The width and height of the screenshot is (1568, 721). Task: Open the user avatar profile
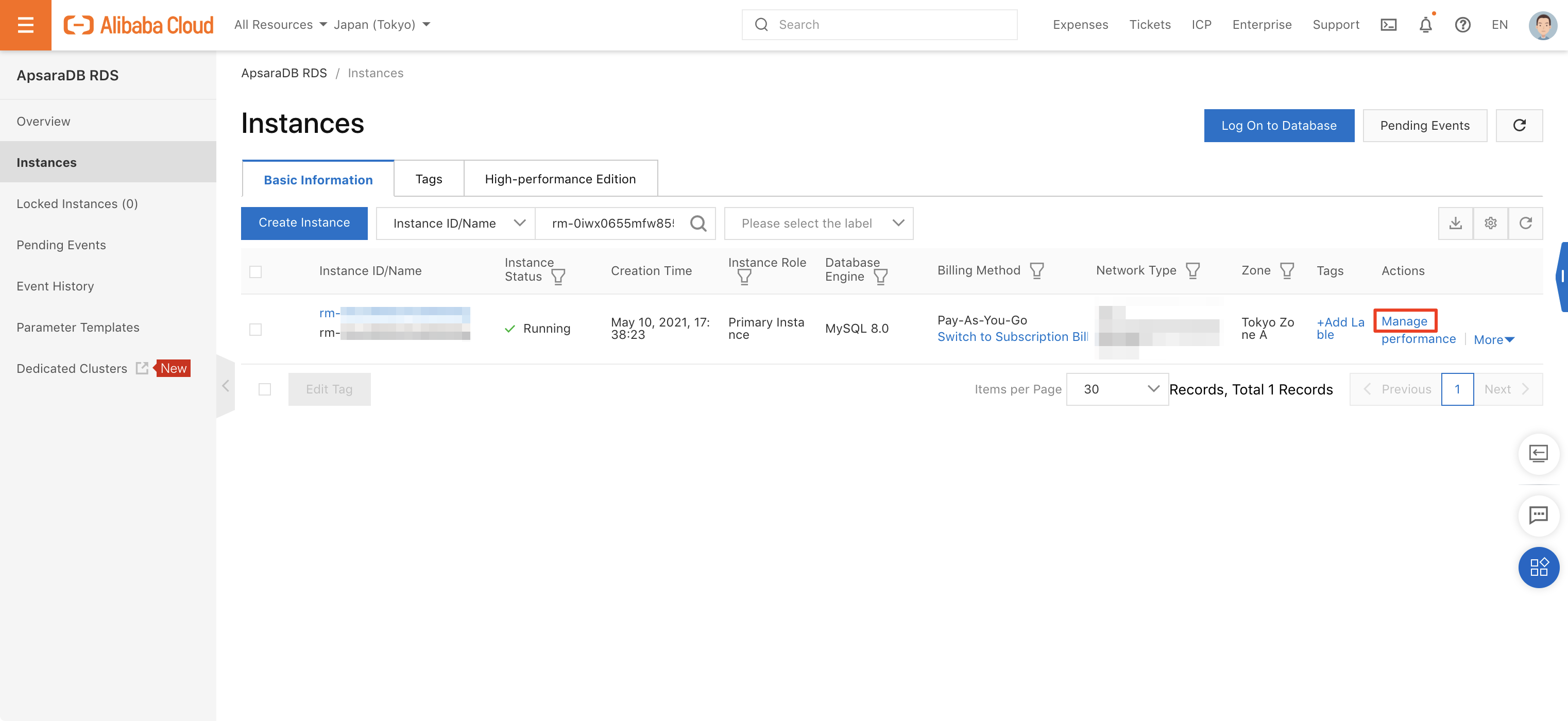pyautogui.click(x=1542, y=25)
